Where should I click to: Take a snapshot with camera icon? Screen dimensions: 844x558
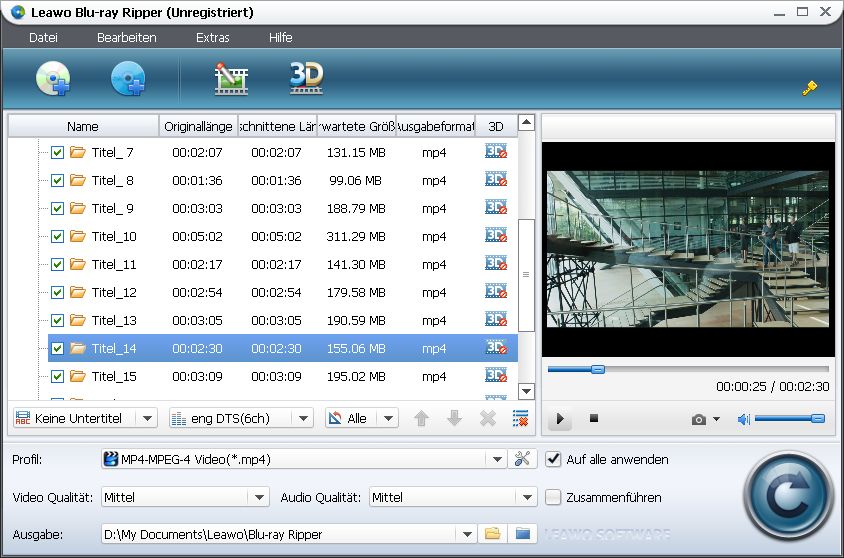click(x=699, y=419)
